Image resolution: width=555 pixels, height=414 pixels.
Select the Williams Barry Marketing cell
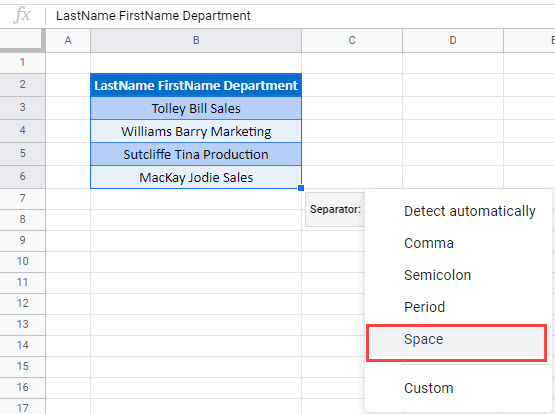pyautogui.click(x=196, y=131)
